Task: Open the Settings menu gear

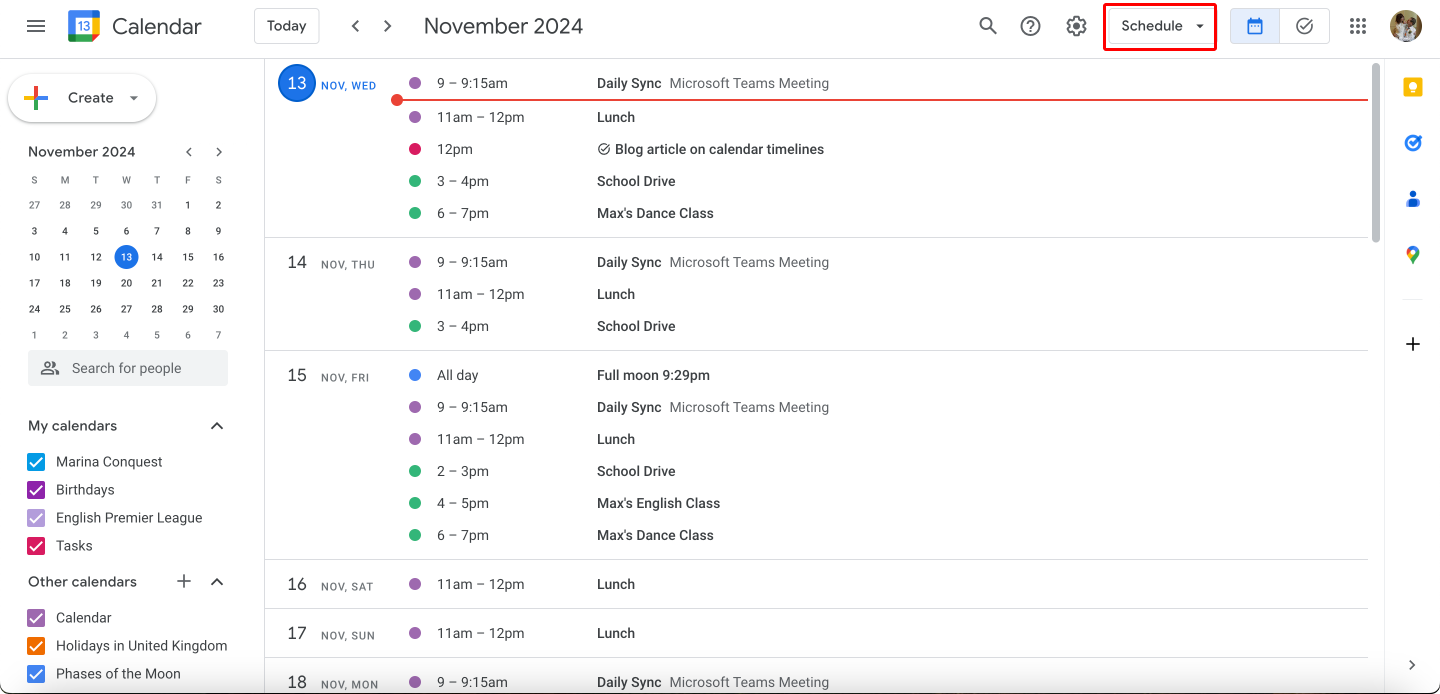Action: [x=1076, y=26]
